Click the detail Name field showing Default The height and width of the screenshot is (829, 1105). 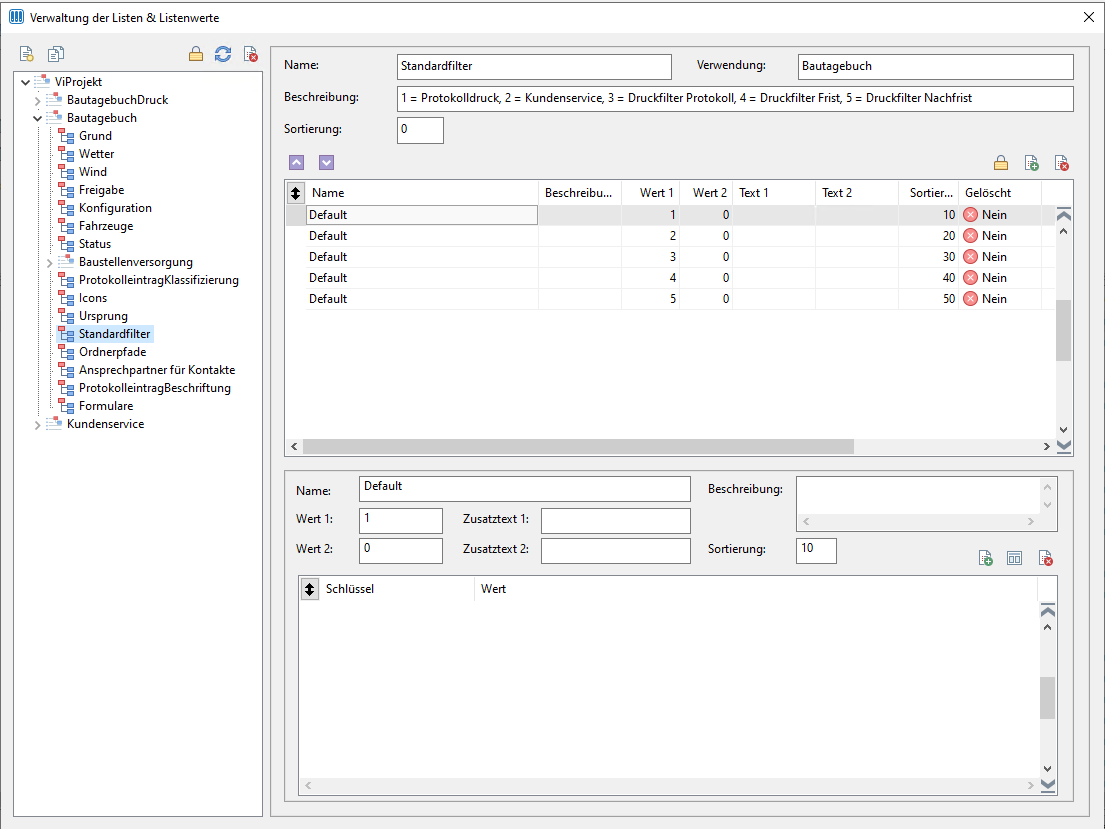click(x=524, y=489)
